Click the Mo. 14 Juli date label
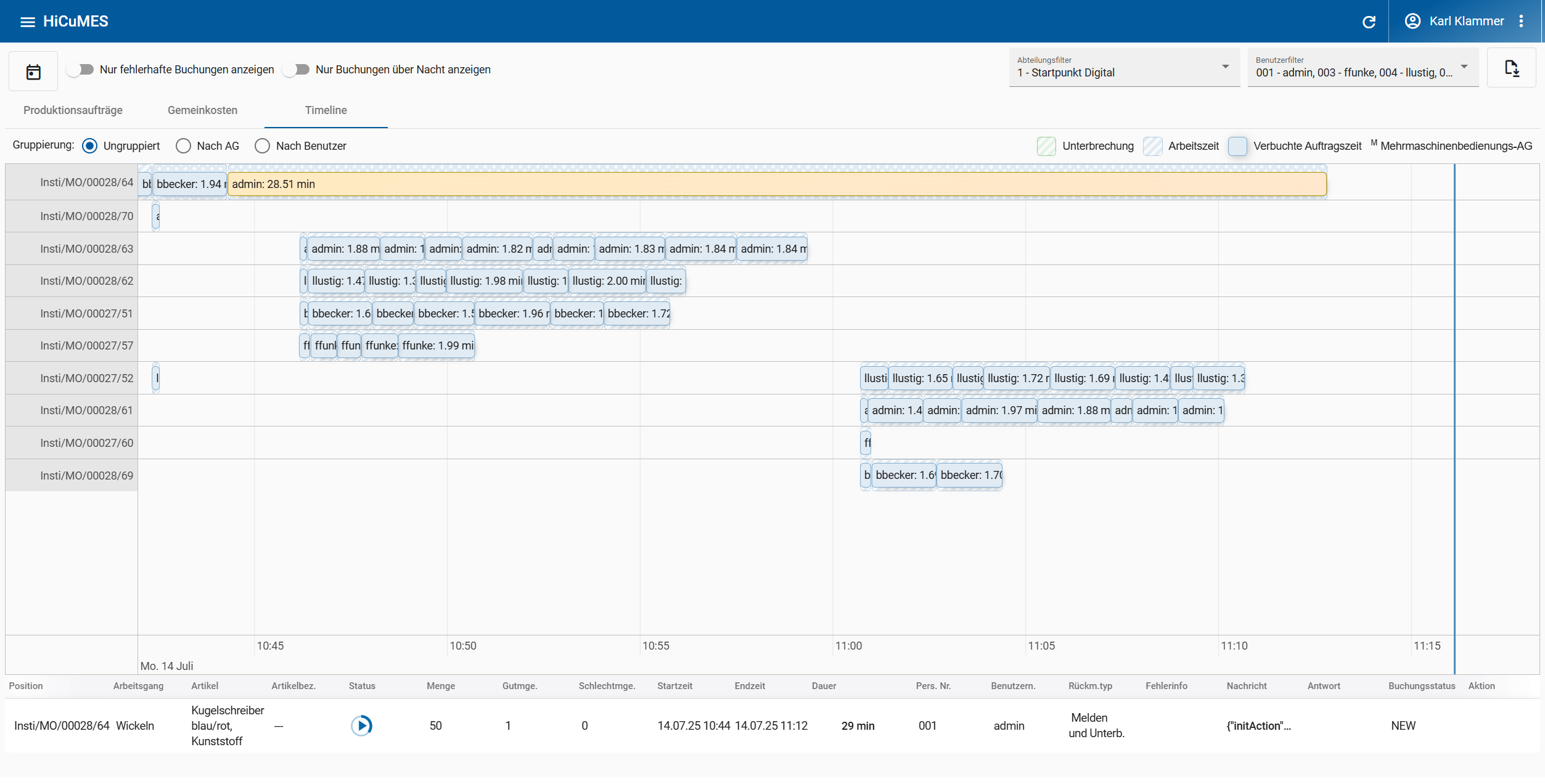 click(166, 666)
